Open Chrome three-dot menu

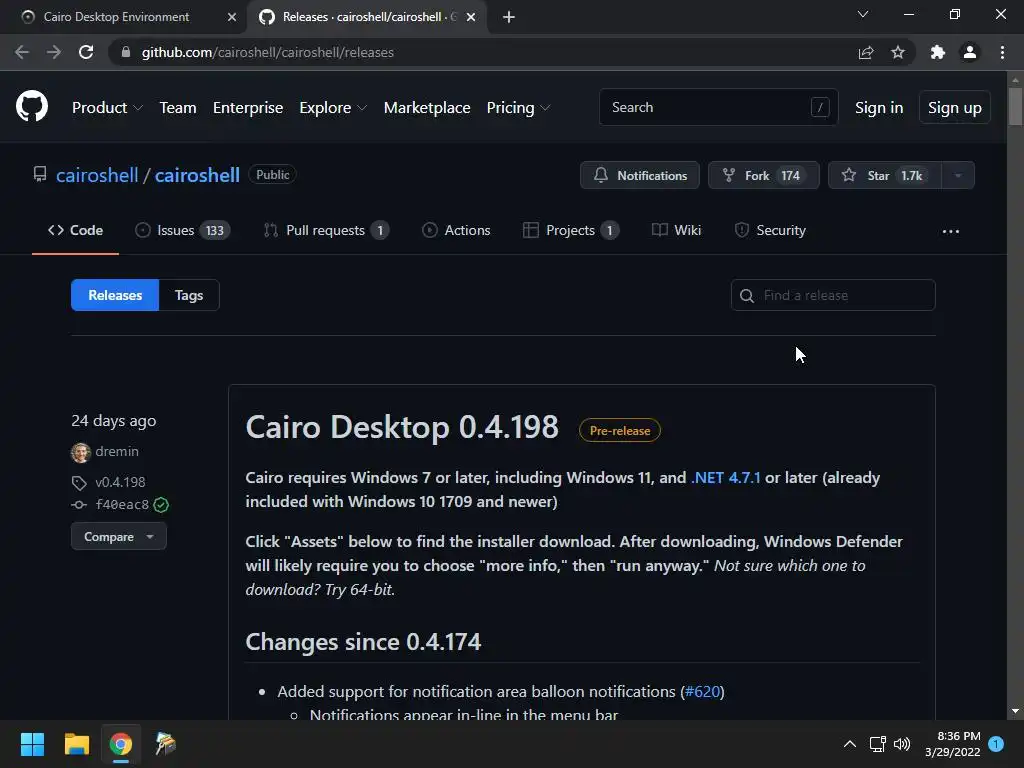click(1002, 52)
